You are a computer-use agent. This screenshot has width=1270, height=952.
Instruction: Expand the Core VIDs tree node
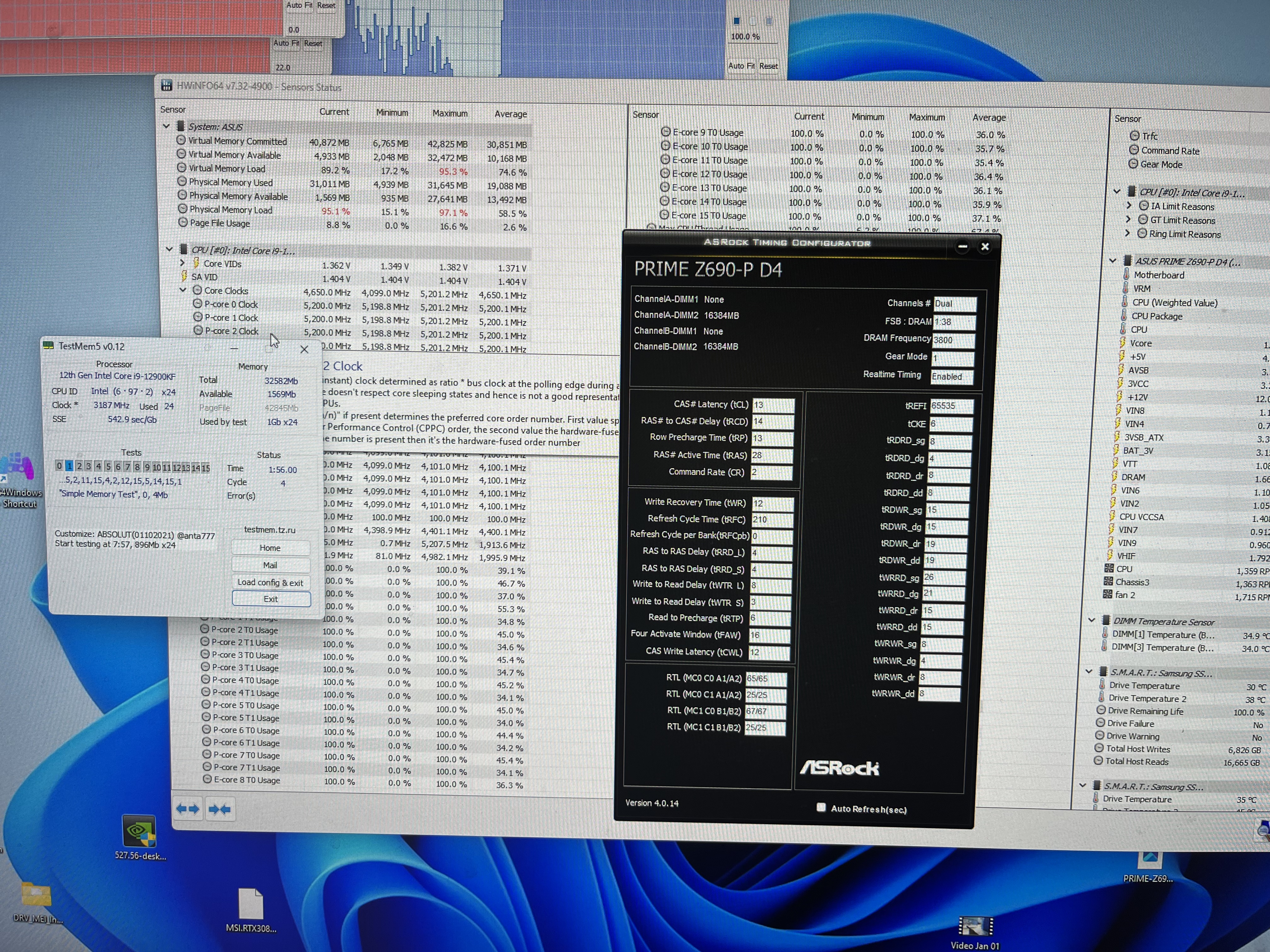pos(183,263)
